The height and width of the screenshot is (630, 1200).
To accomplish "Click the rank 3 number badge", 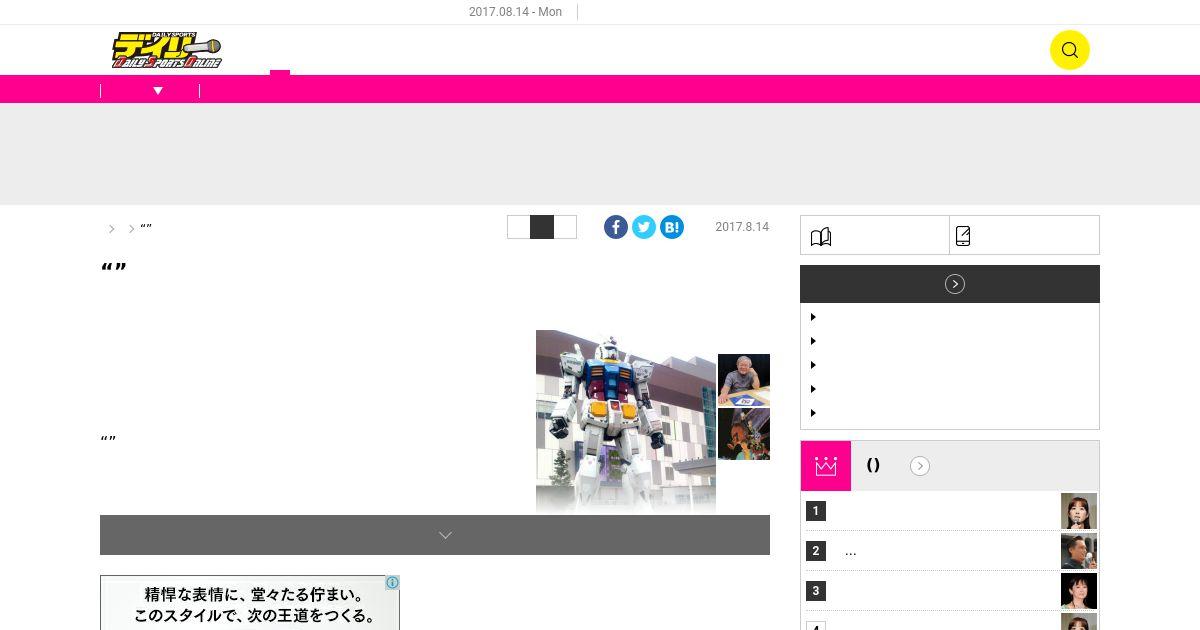I will pos(816,591).
